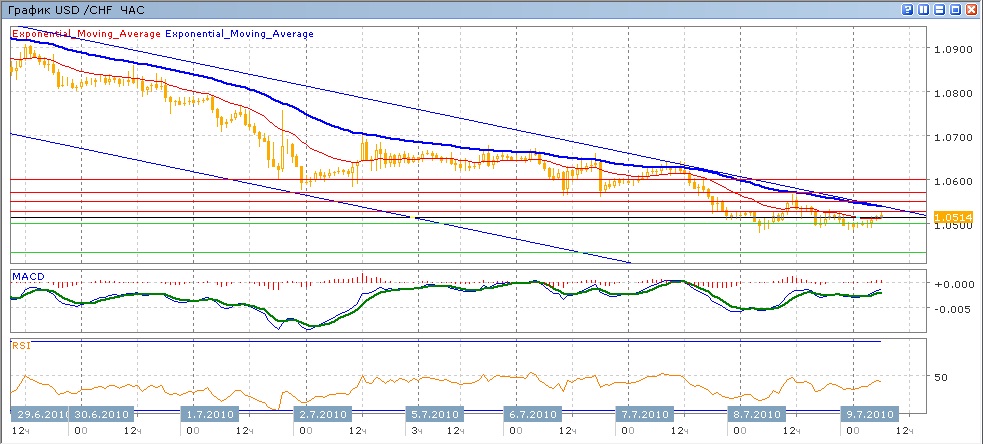
Task: Click the orange 1.0514 current price tag
Action: pos(947,216)
